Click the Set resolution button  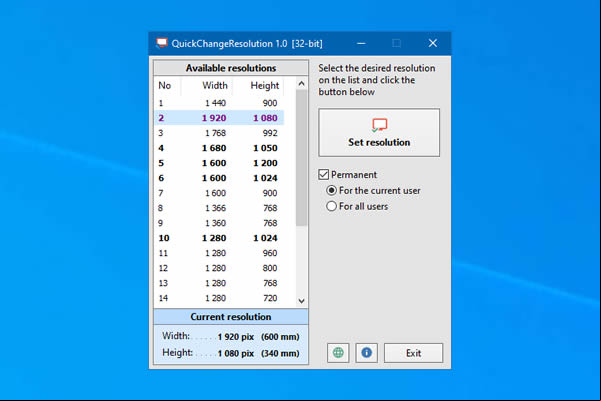(379, 133)
